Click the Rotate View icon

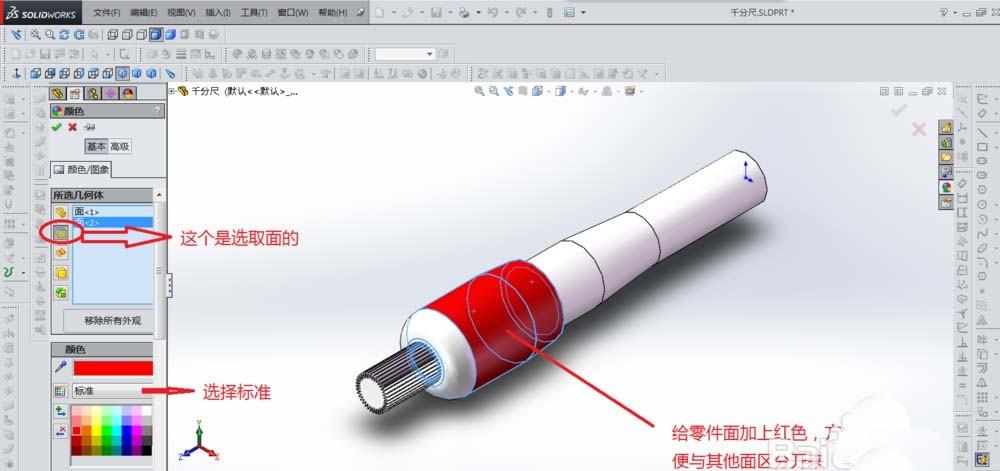point(64,34)
